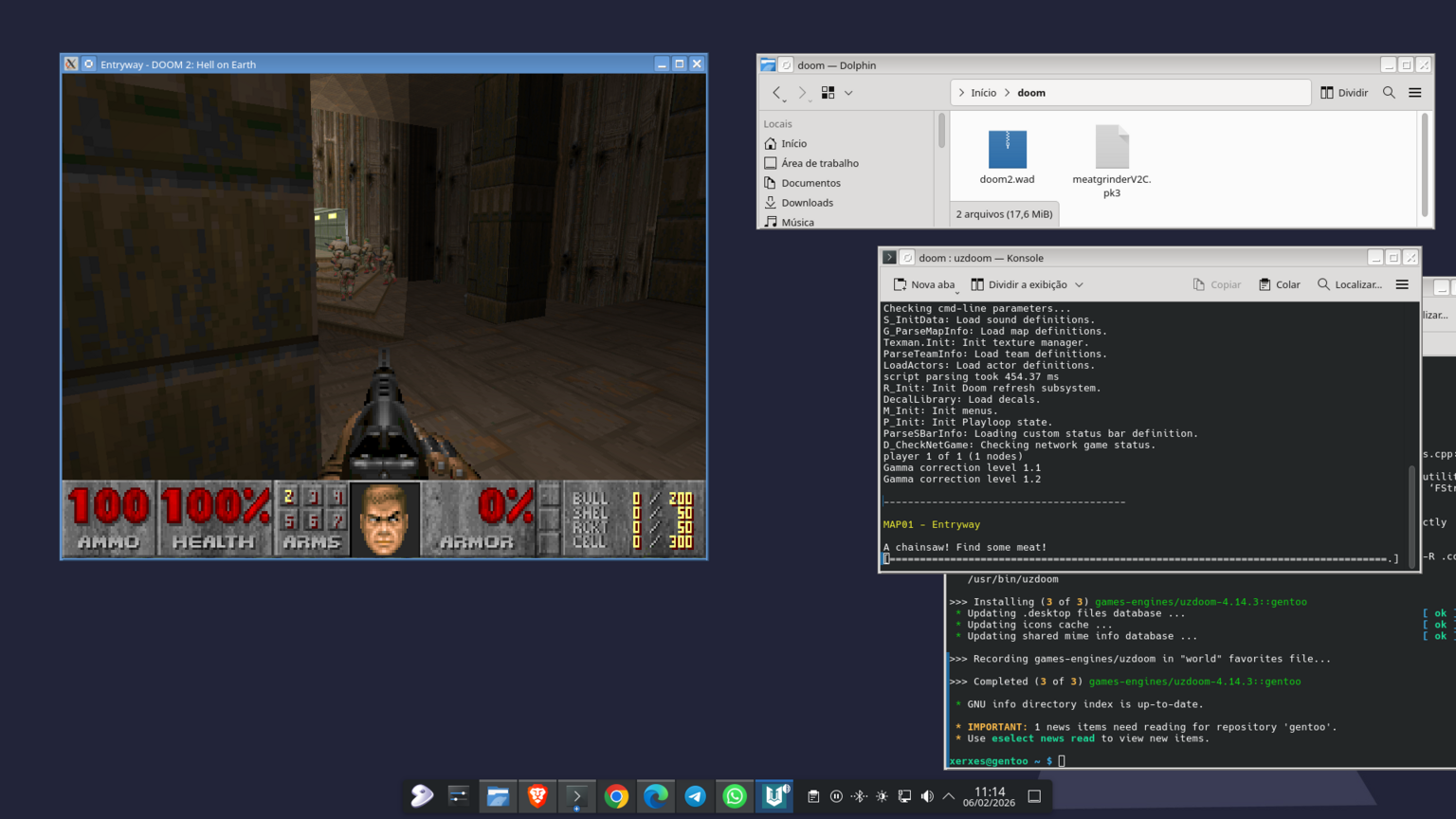Show hidden system tray icons arrow

(x=949, y=796)
